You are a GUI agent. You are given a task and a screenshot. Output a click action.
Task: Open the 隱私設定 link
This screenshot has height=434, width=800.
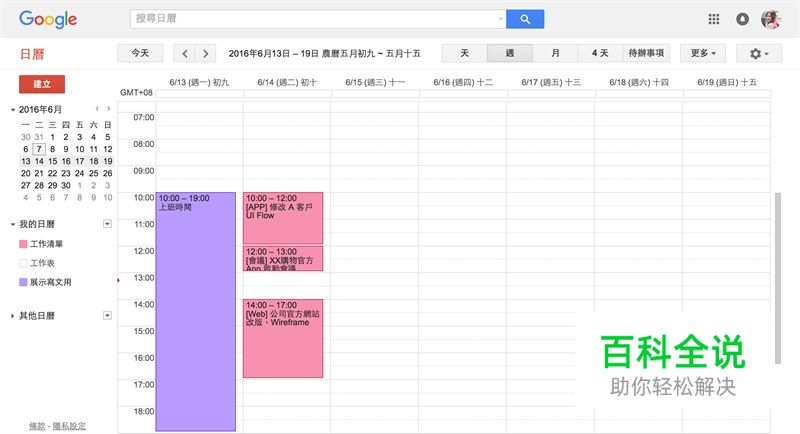click(x=69, y=426)
